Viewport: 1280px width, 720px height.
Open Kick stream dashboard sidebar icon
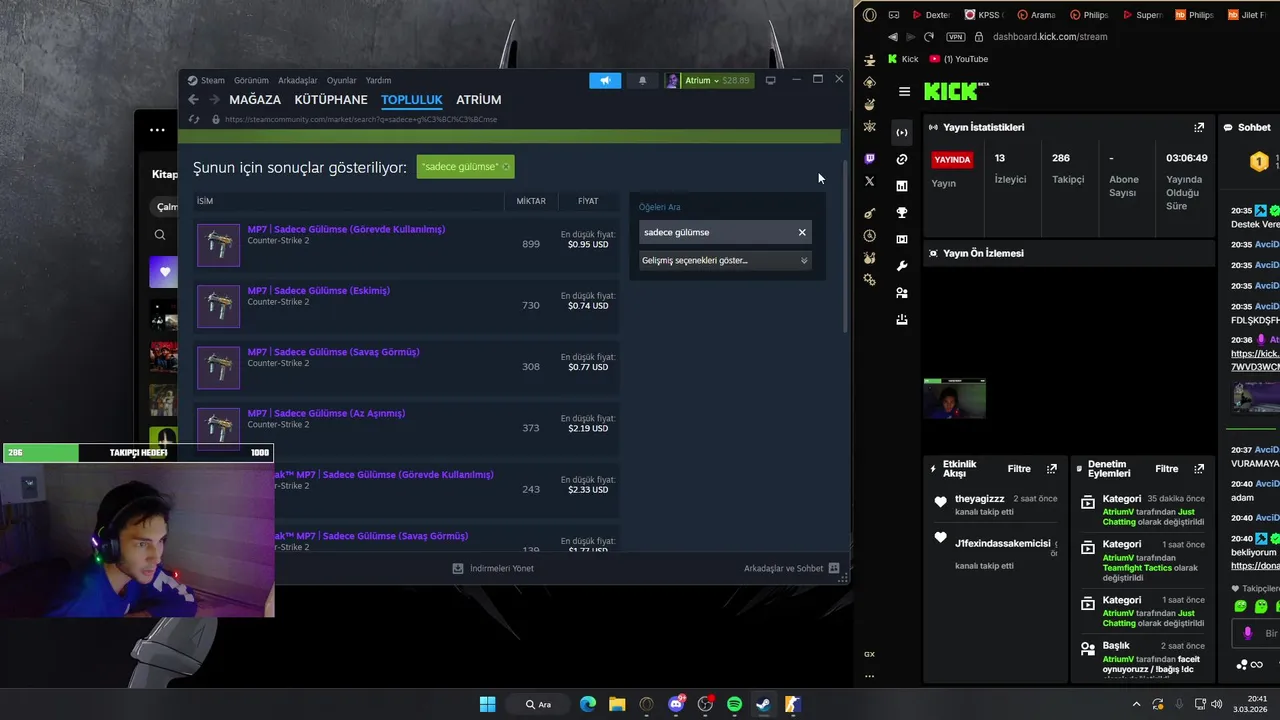click(902, 132)
